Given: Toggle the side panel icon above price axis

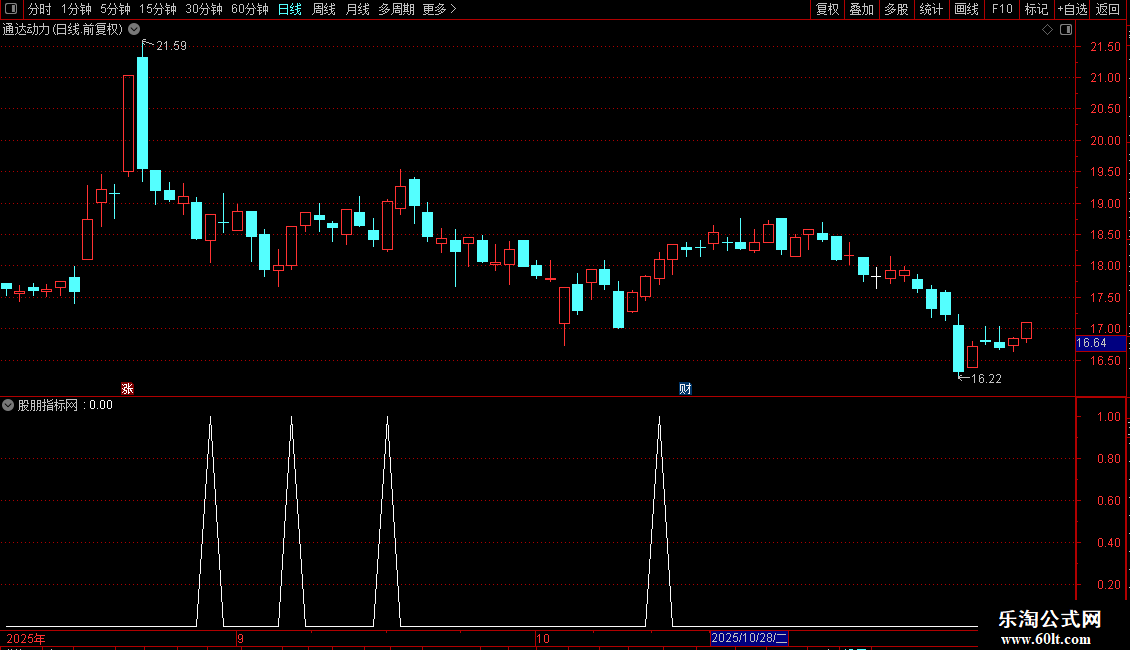Looking at the screenshot, I should 1066,30.
